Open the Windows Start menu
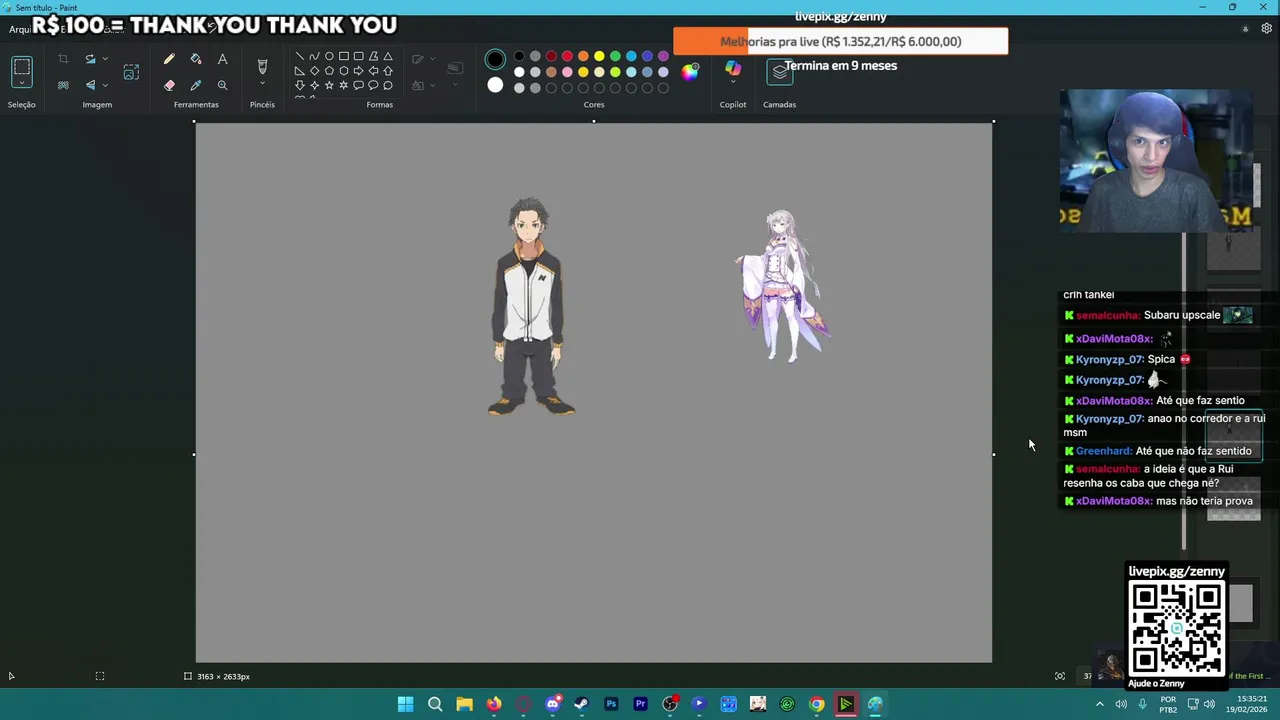Image resolution: width=1280 pixels, height=720 pixels. click(x=405, y=704)
